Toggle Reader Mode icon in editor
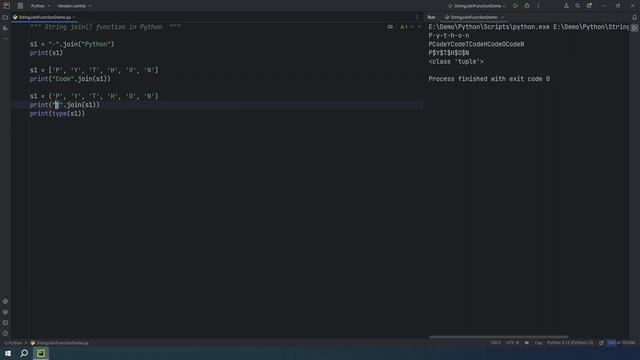Viewport: 640px width, 360px height. 390,27
